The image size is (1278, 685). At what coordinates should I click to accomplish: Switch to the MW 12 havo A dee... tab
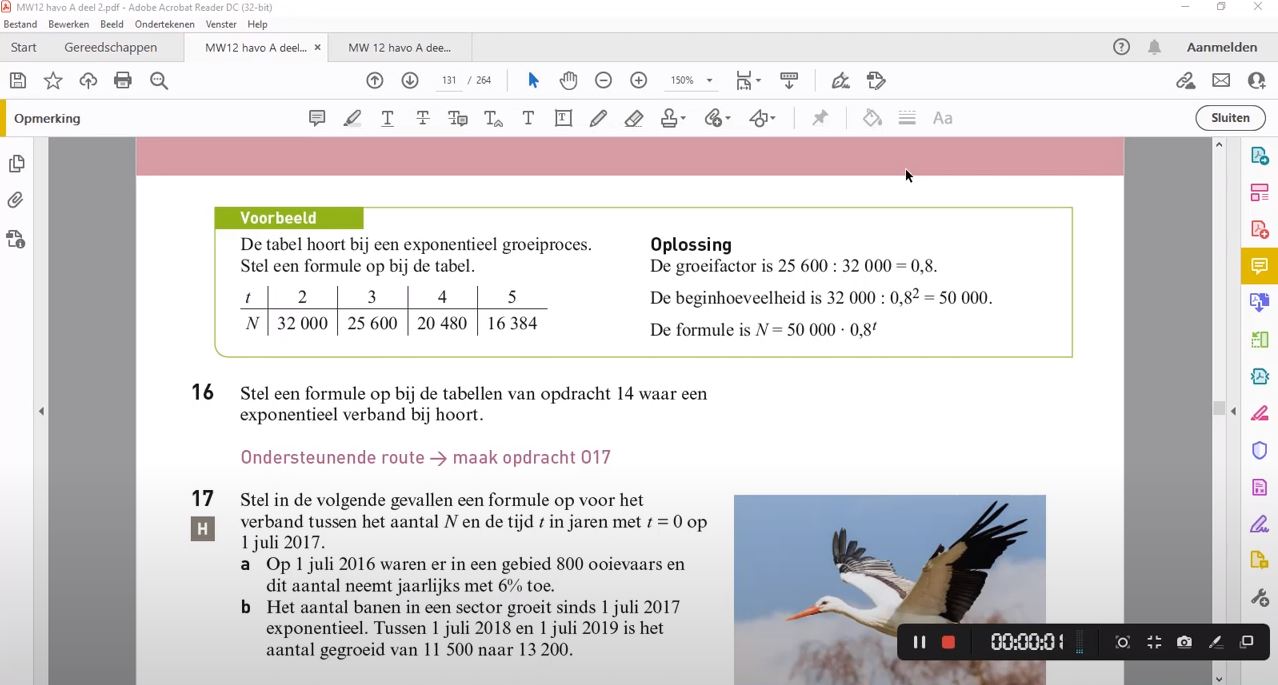[400, 47]
